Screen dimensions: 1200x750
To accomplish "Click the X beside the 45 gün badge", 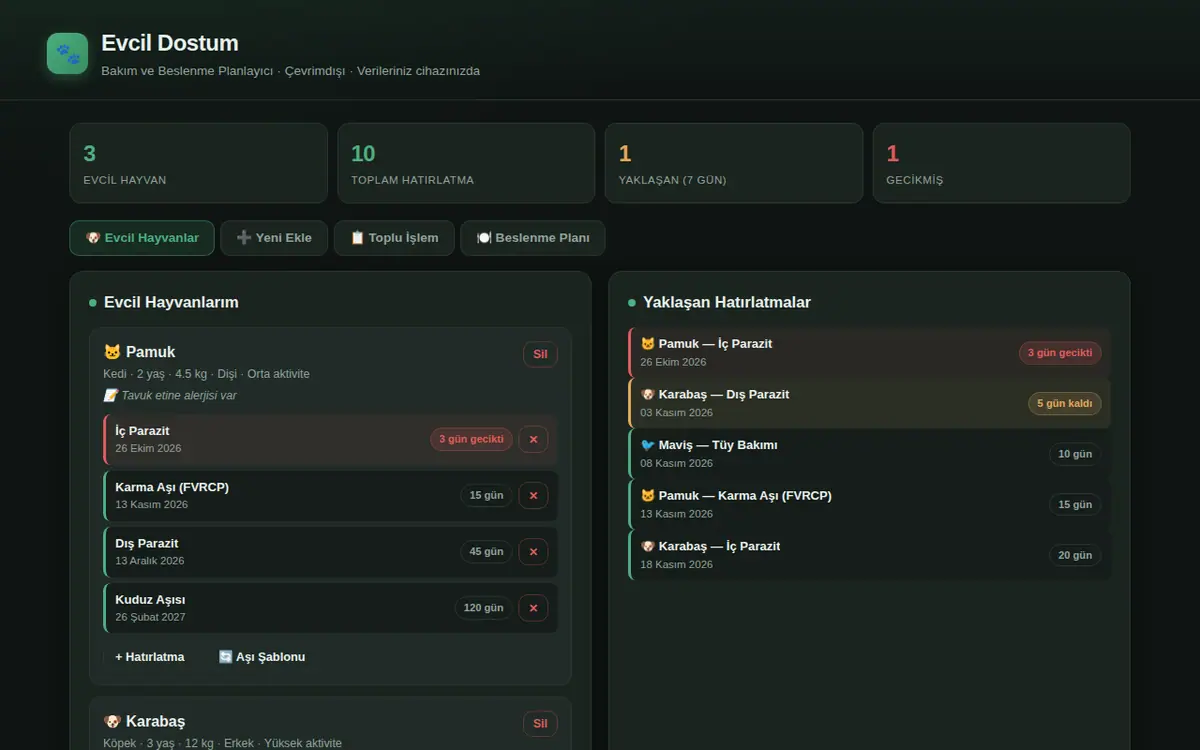I will point(533,551).
